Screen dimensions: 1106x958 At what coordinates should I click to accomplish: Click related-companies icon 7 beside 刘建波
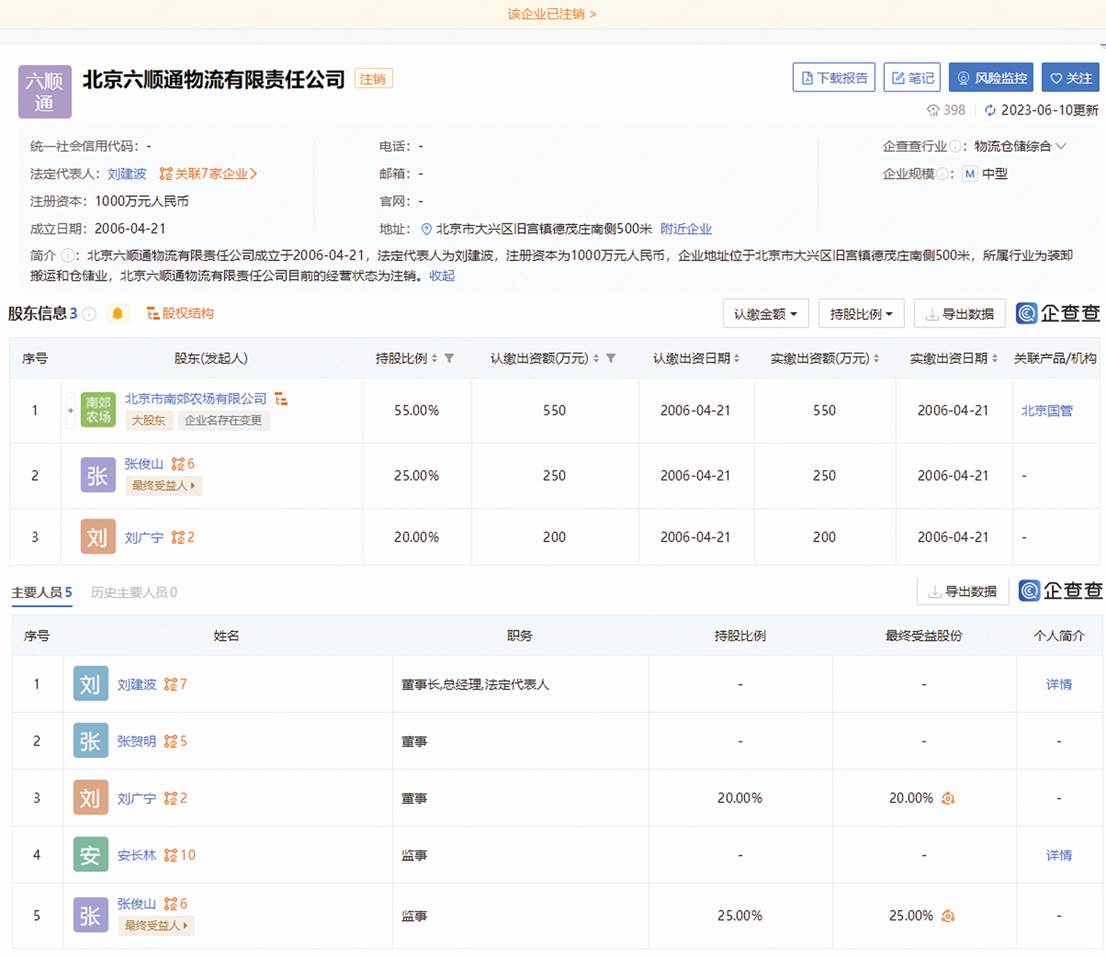176,684
